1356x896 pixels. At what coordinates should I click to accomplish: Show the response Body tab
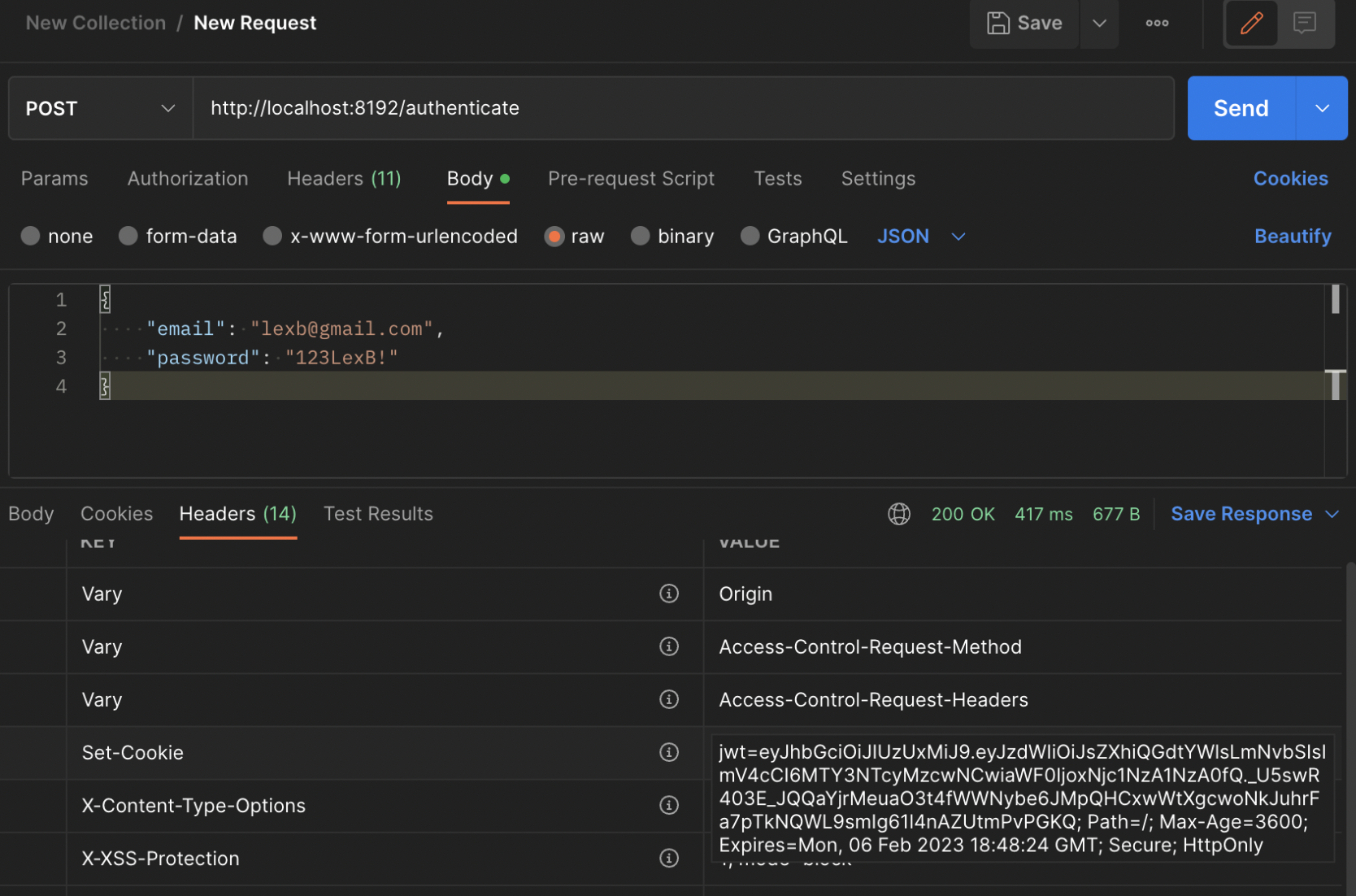click(31, 514)
